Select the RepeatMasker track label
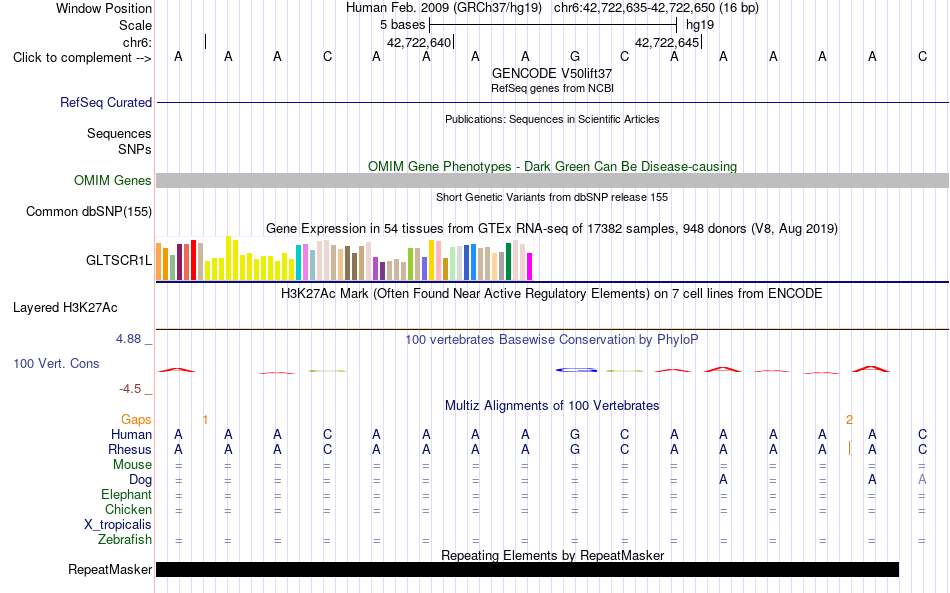Viewport: 950px width, 593px height. click(110, 569)
